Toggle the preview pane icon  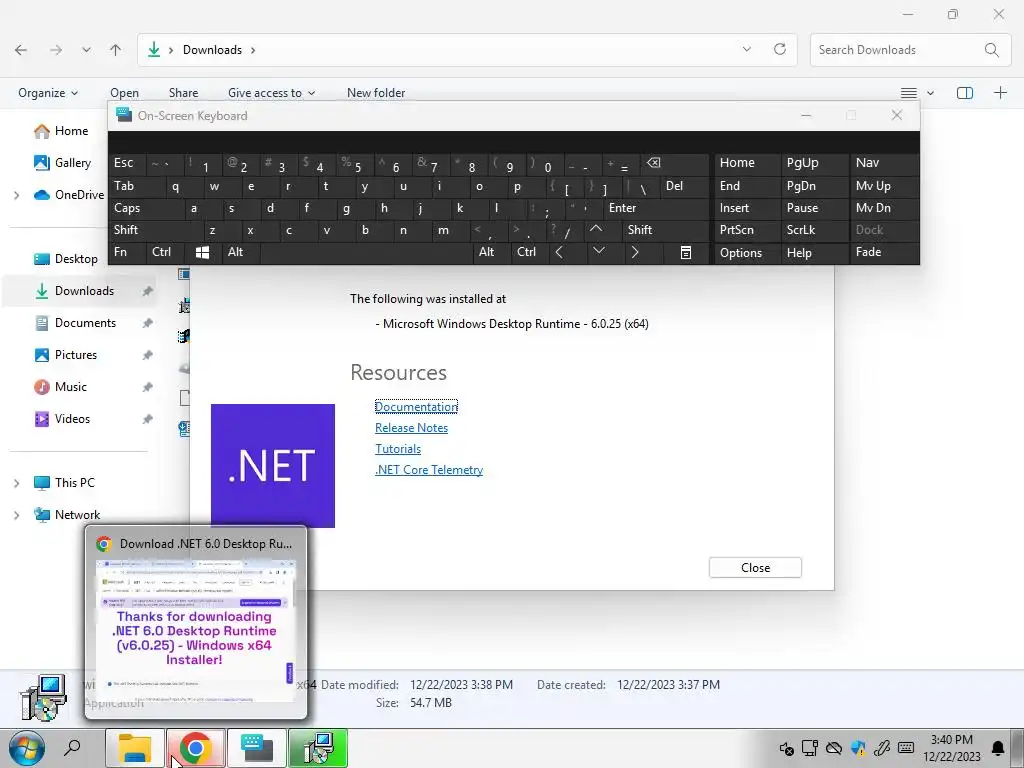click(x=965, y=93)
